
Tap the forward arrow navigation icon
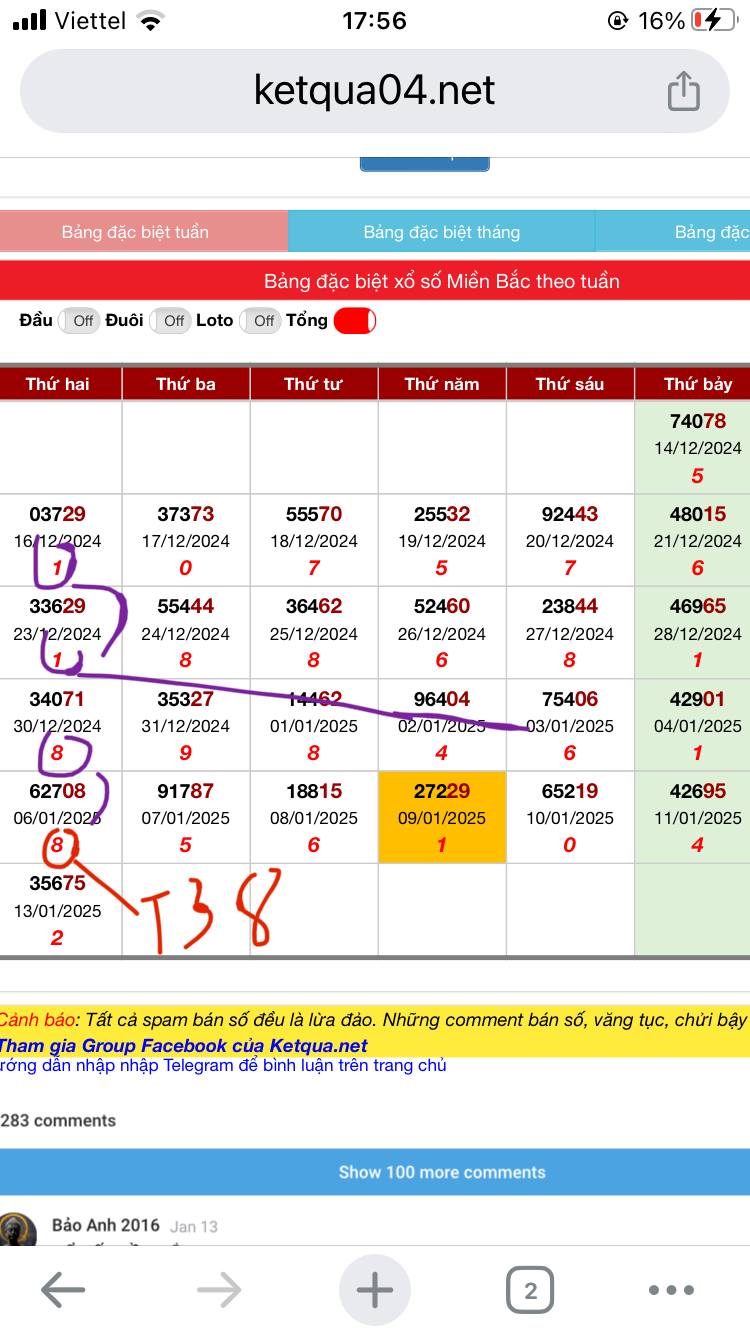coord(219,1290)
